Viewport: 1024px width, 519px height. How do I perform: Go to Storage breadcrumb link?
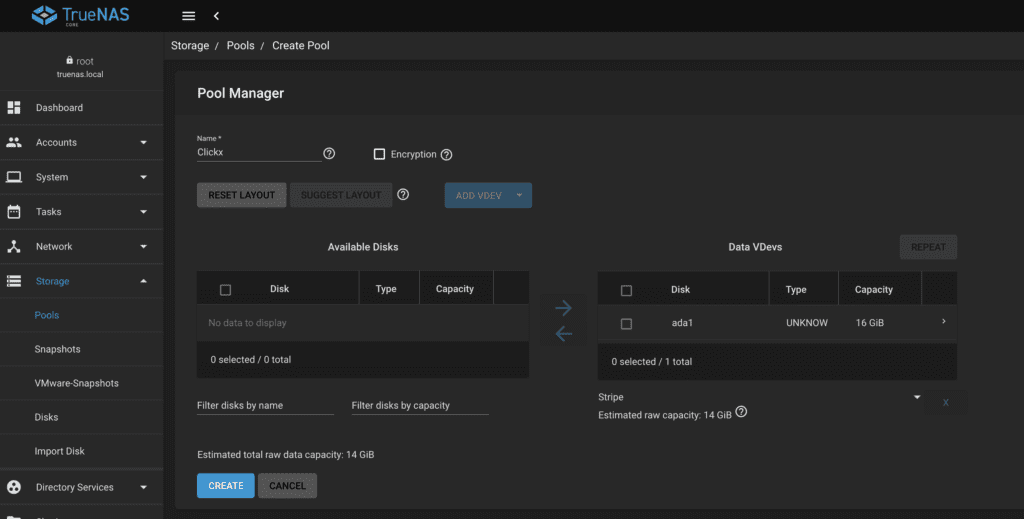coord(190,46)
